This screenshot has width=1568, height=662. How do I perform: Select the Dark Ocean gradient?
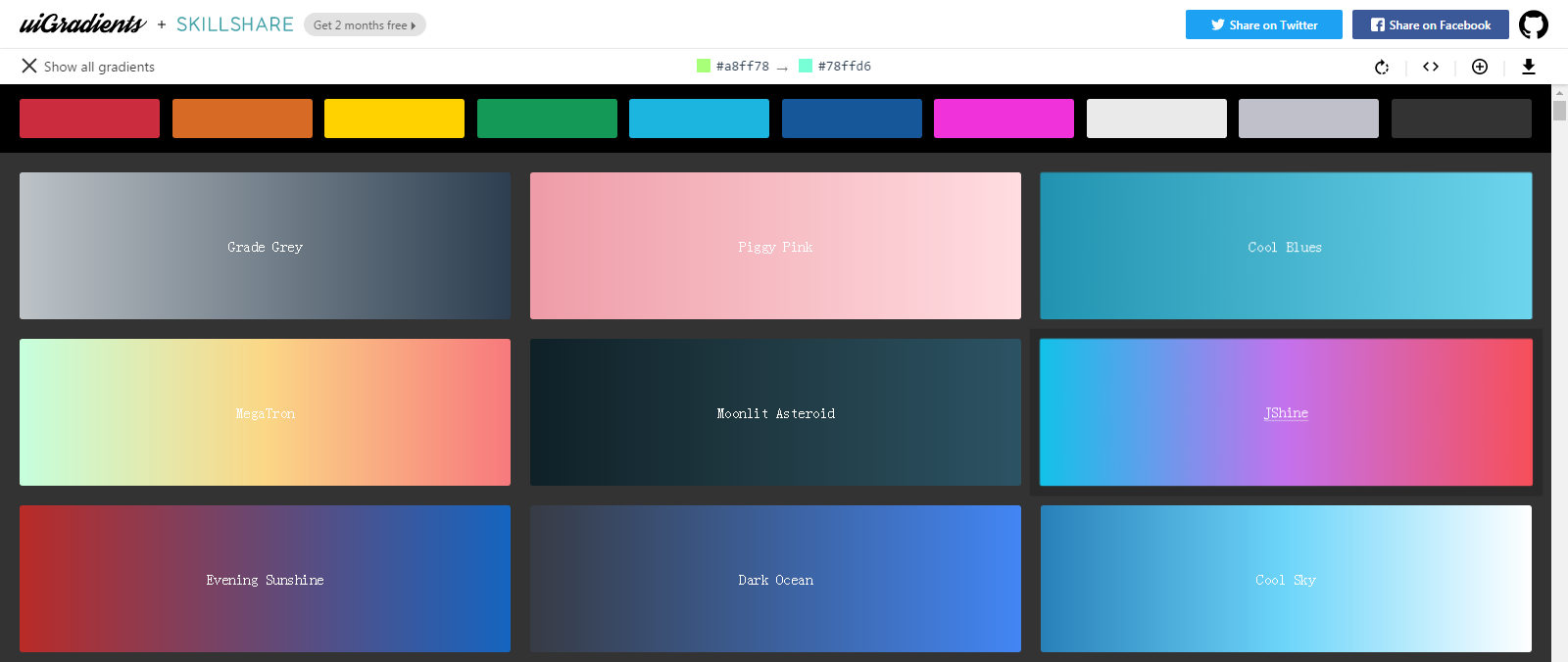pyautogui.click(x=775, y=579)
